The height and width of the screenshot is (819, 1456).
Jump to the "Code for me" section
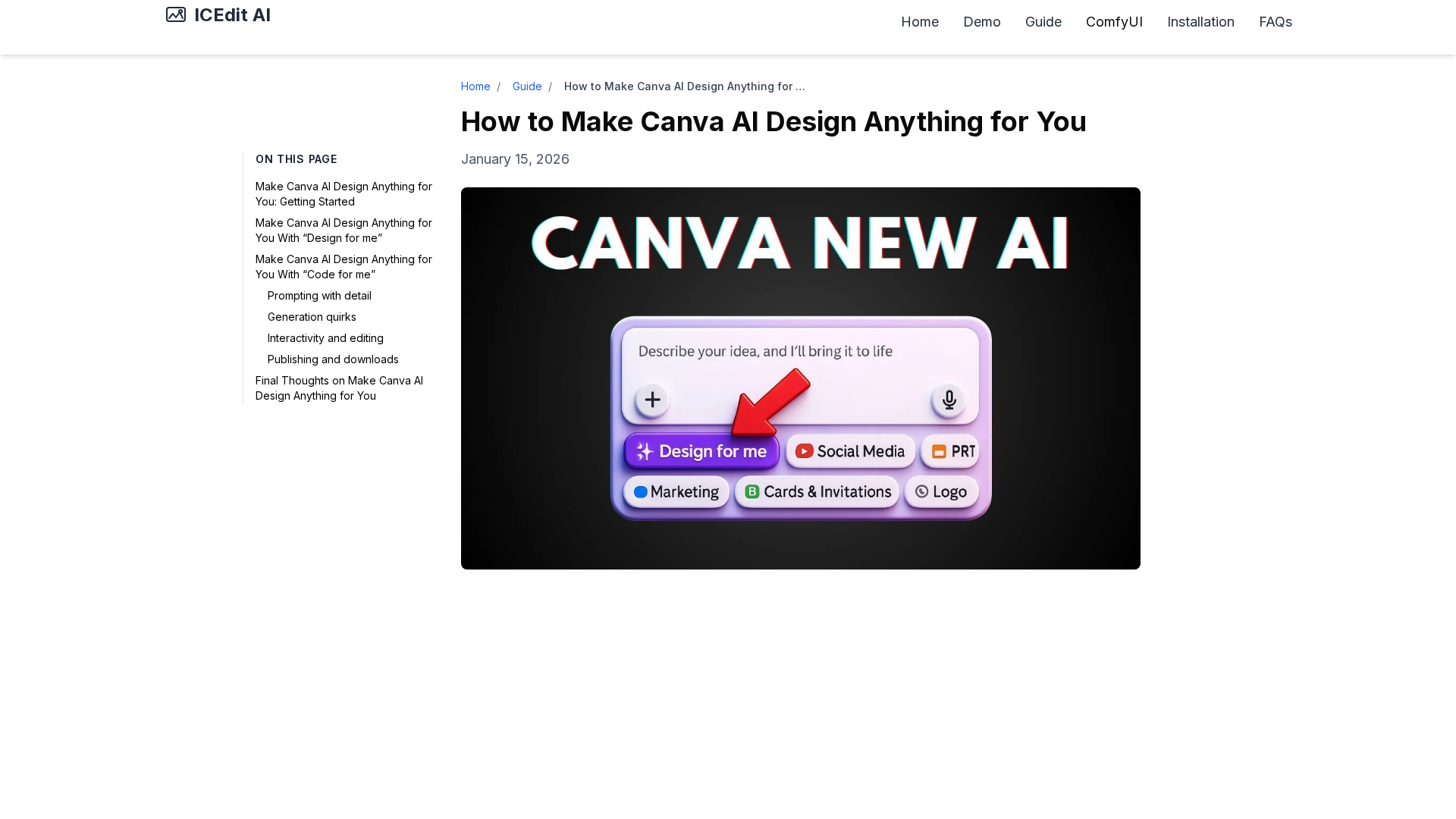343,267
